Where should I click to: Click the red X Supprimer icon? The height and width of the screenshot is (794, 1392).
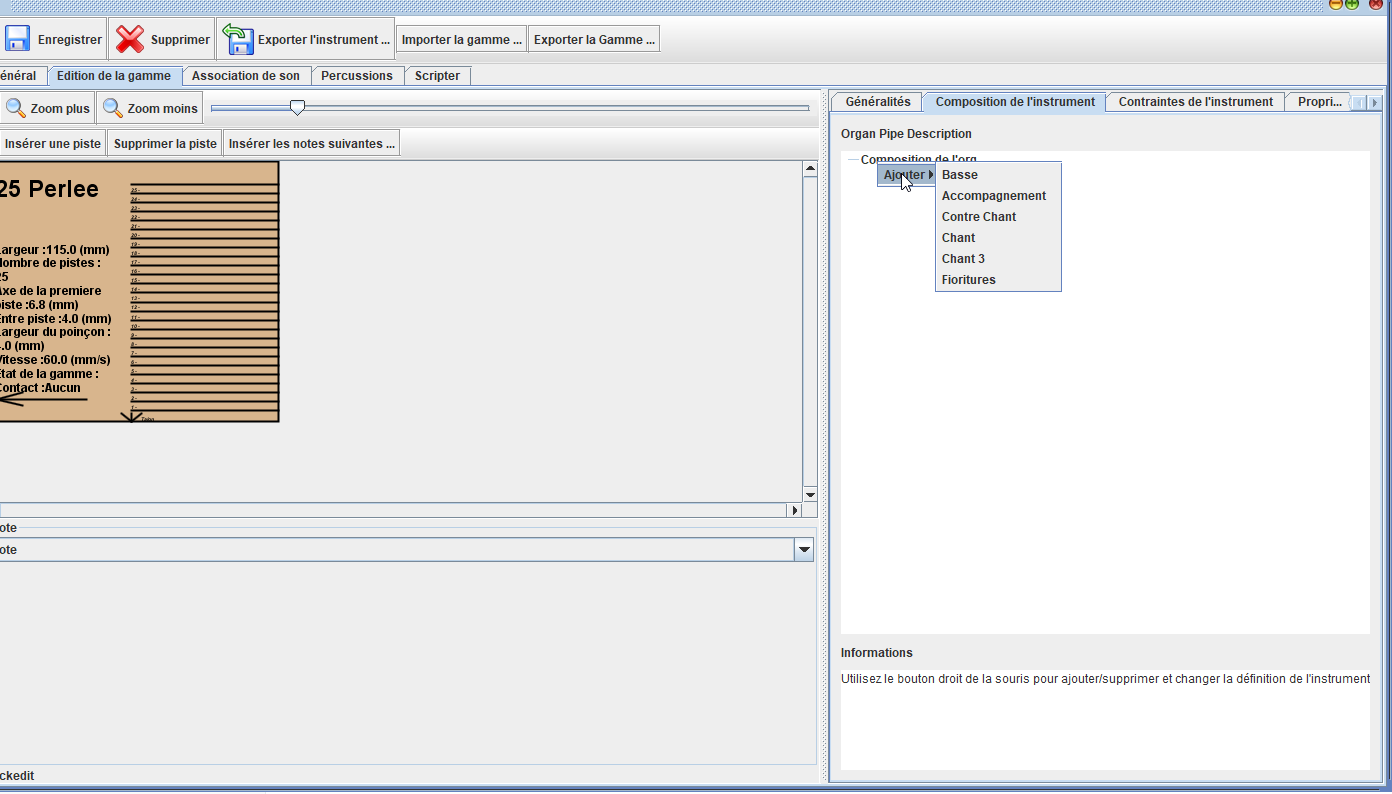tap(130, 39)
